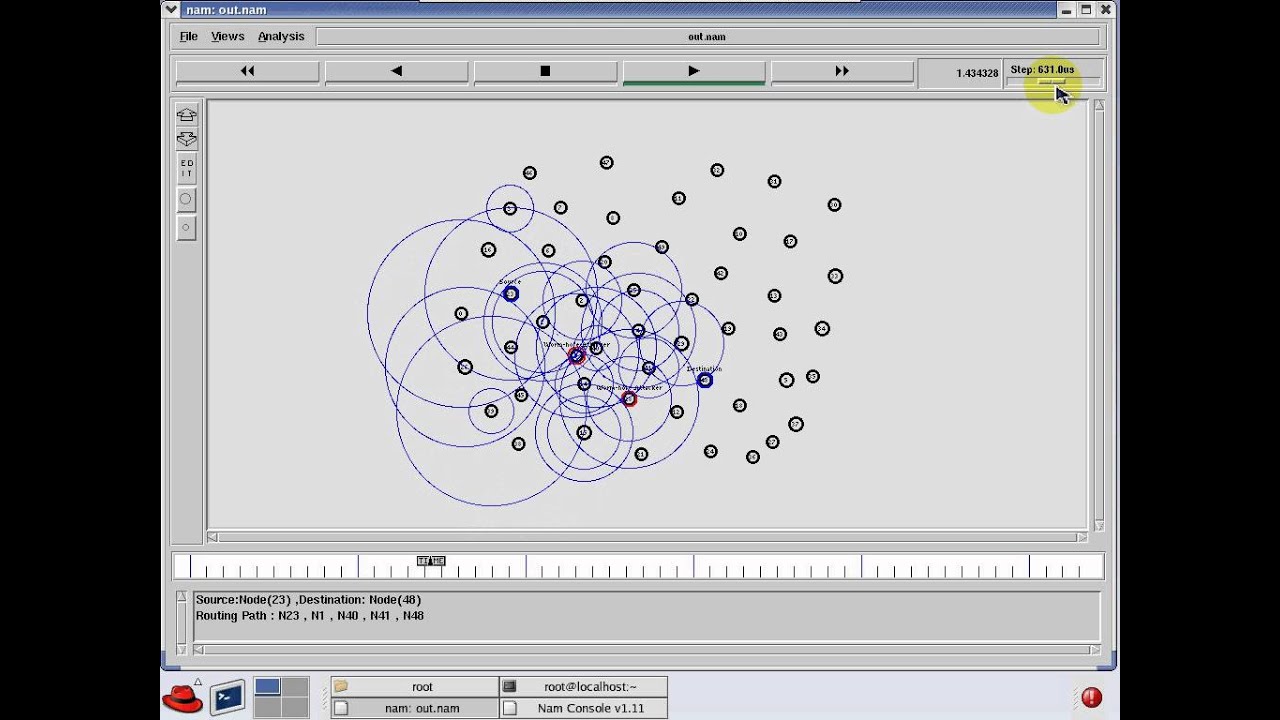The height and width of the screenshot is (720, 1280).
Task: Select node 16 in the topology
Action: [x=488, y=250]
